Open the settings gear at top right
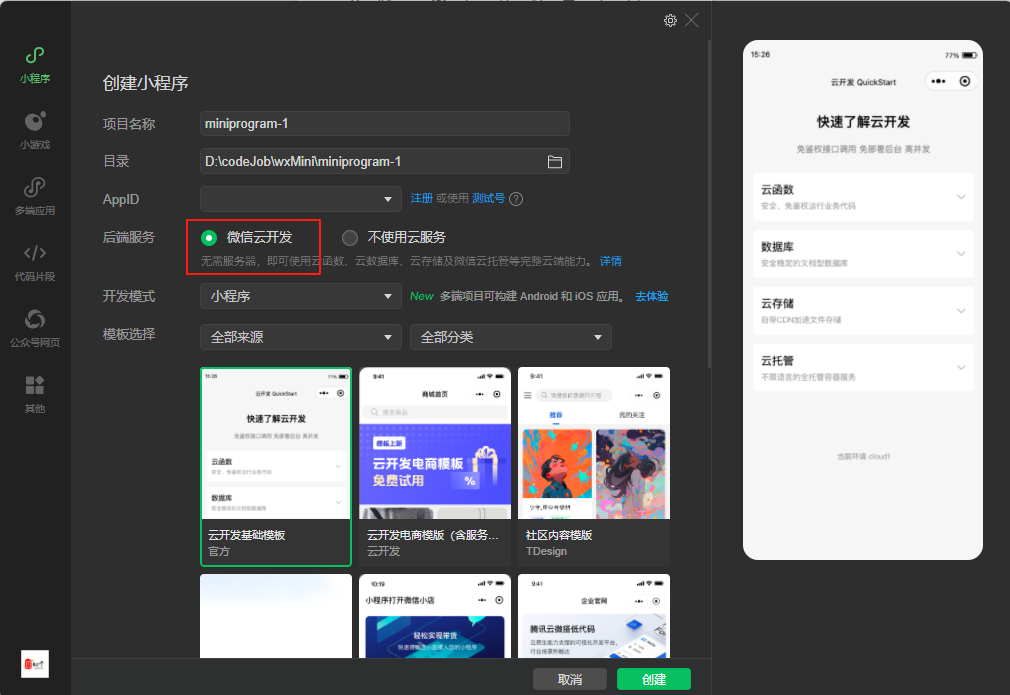The image size is (1010, 695). click(670, 19)
